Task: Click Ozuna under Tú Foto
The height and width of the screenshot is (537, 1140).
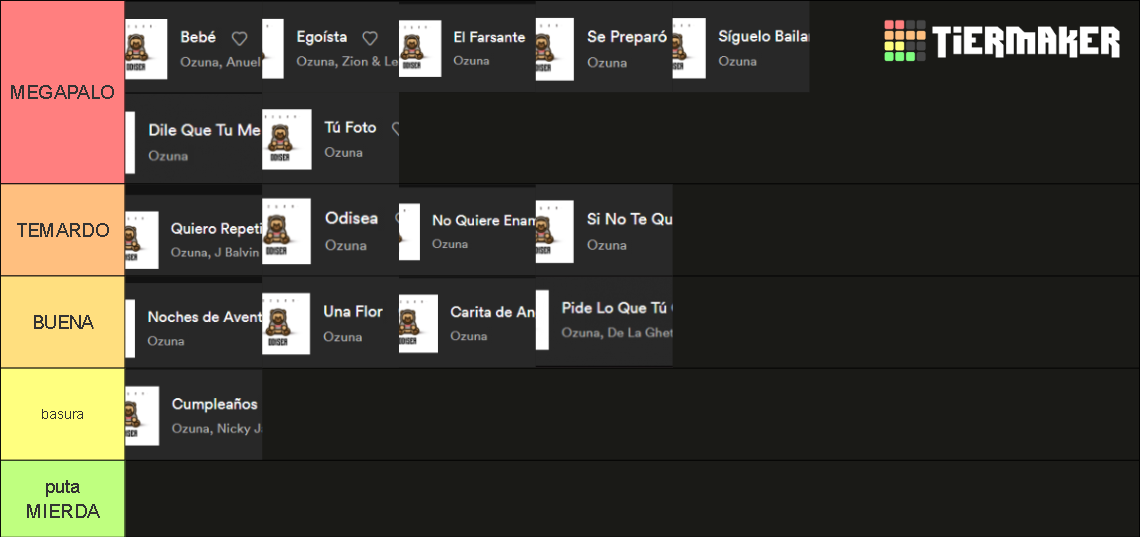Action: 343,153
